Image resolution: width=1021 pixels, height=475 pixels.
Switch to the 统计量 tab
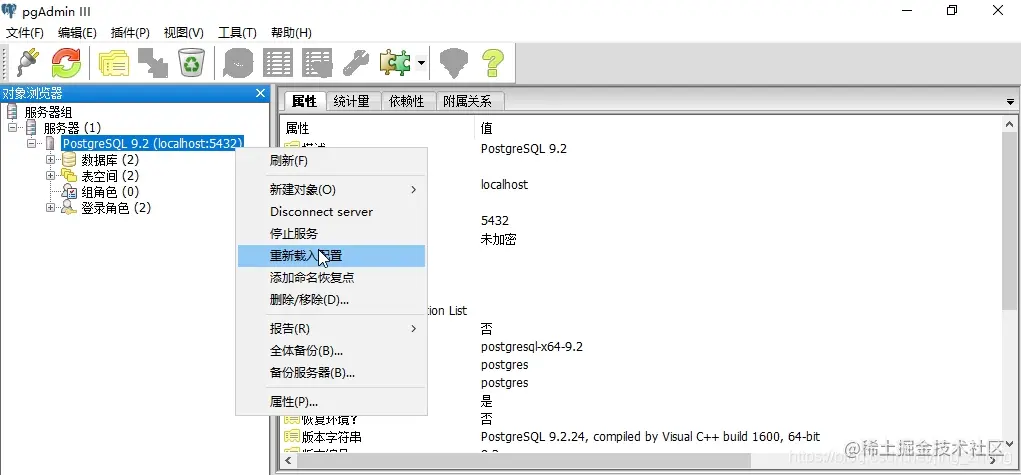352,101
